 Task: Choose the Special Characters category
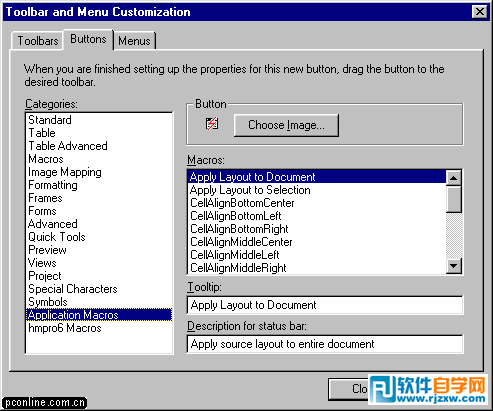coord(73,289)
